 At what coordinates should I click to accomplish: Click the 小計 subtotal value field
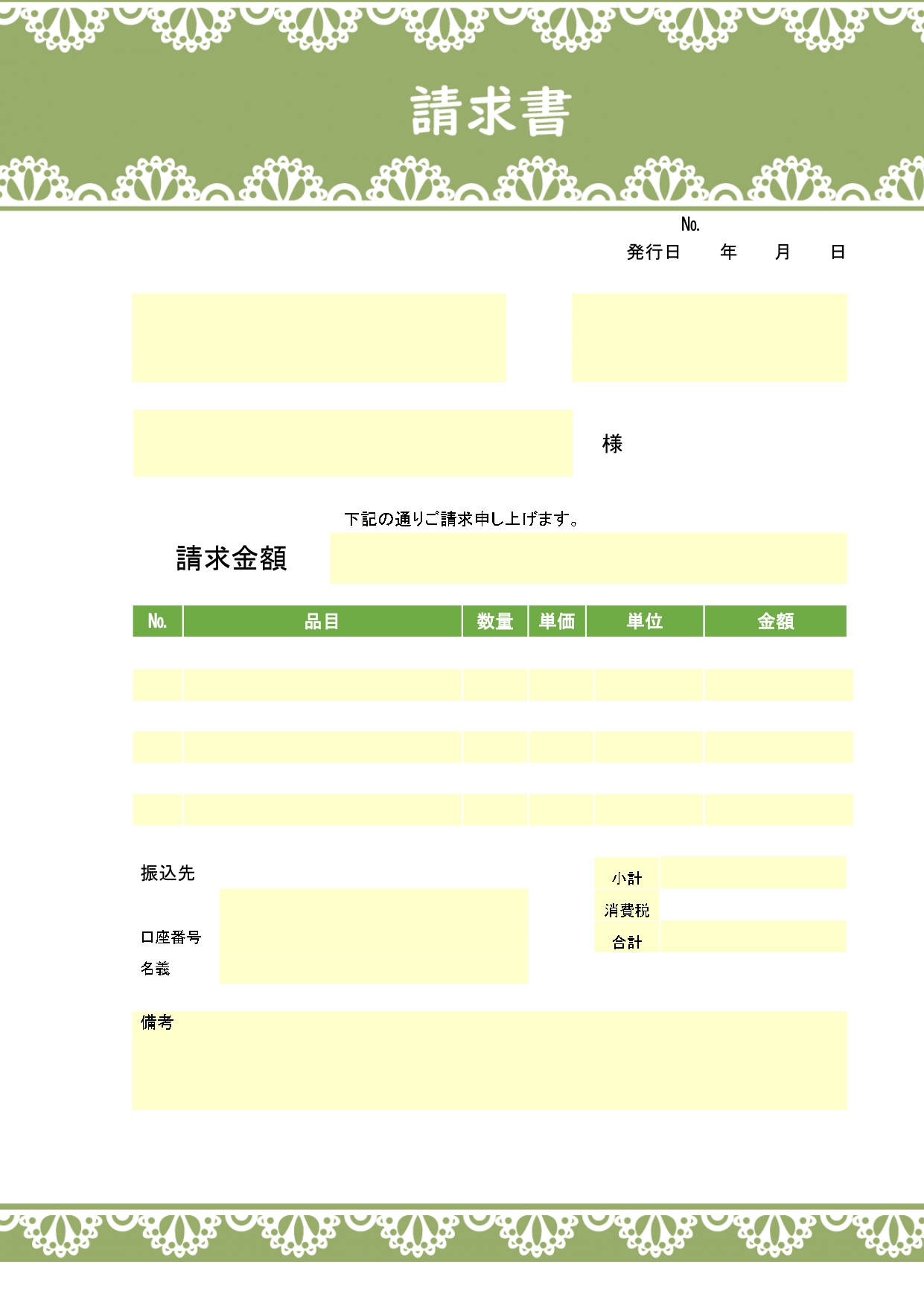[753, 873]
